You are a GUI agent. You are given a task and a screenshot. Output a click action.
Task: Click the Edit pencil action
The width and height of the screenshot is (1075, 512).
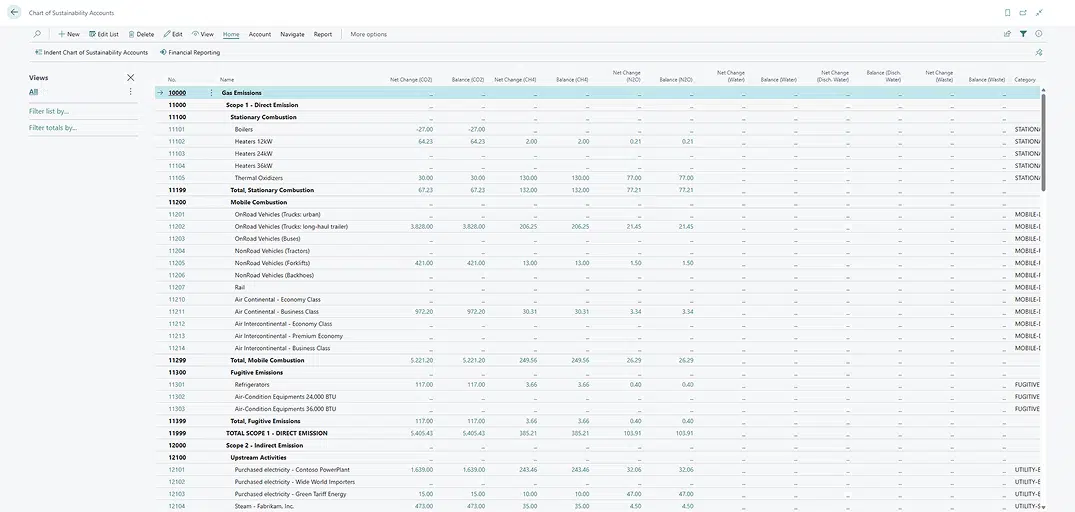173,34
